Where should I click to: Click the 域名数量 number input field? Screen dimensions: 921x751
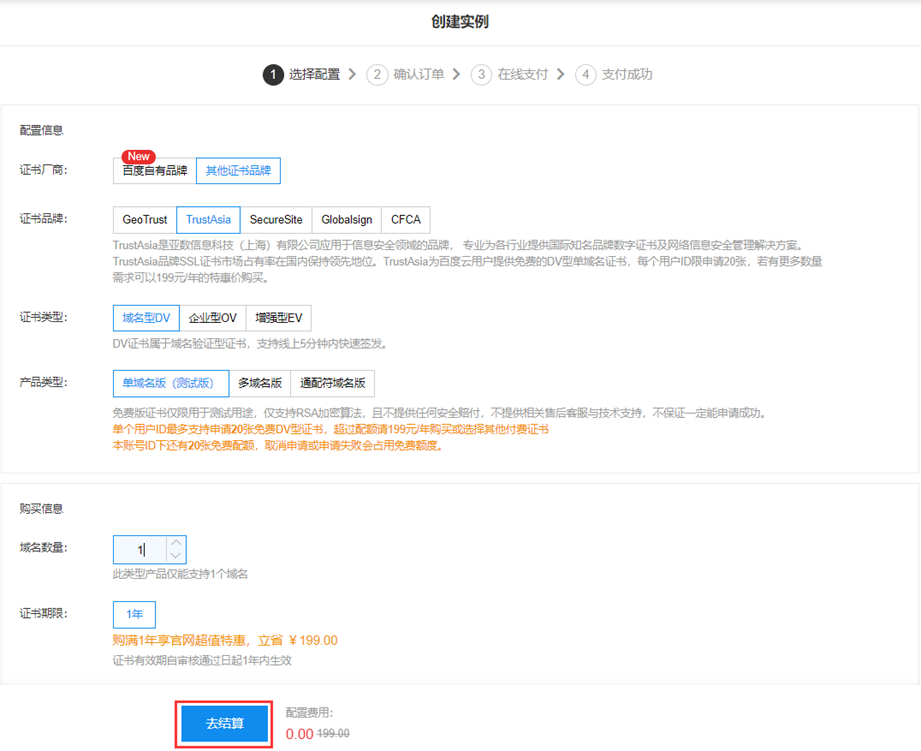click(140, 550)
